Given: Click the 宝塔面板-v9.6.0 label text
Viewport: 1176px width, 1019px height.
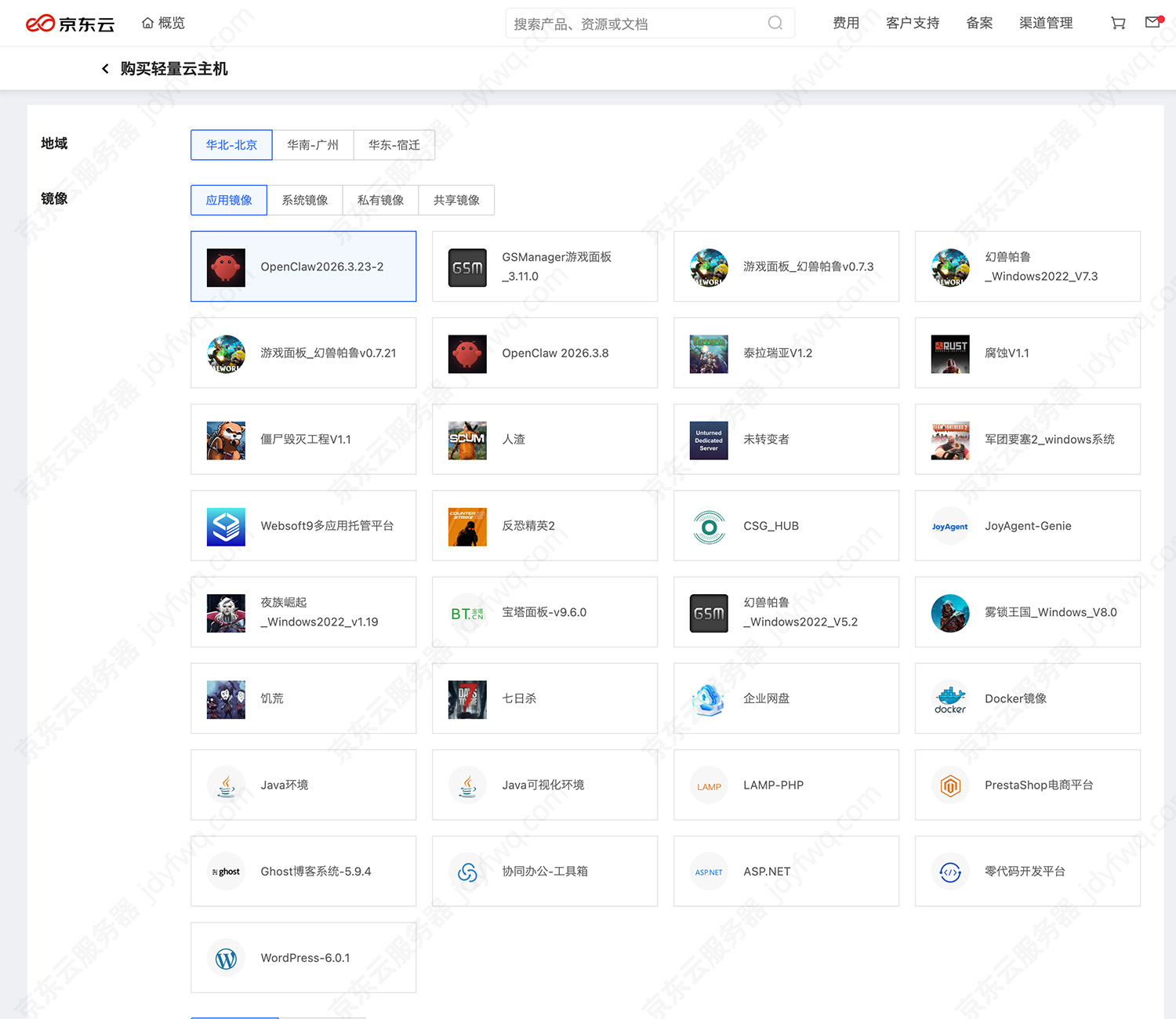Looking at the screenshot, I should coord(544,612).
